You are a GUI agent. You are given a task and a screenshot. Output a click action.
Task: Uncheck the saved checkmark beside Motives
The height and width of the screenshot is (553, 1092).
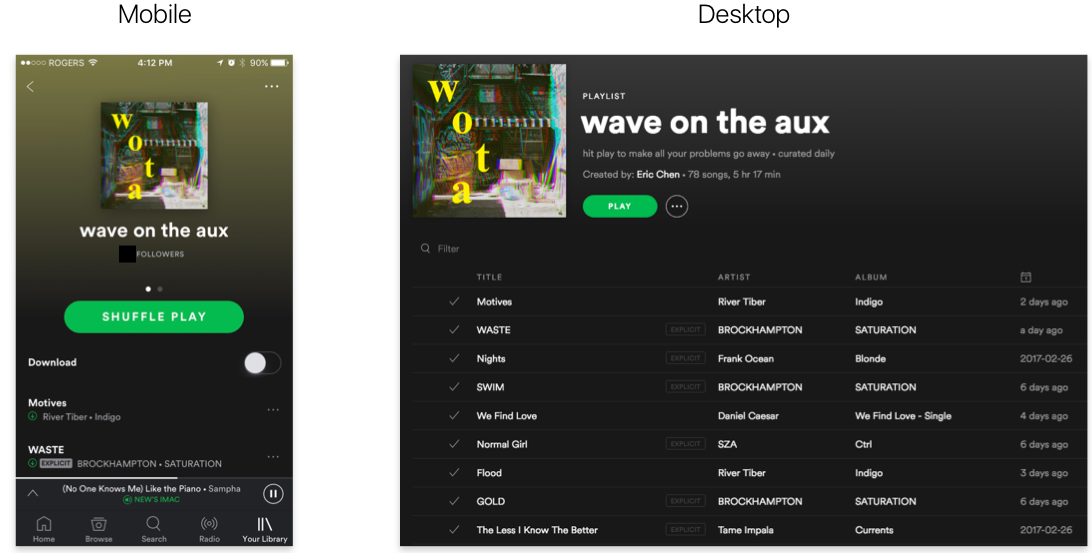(454, 302)
